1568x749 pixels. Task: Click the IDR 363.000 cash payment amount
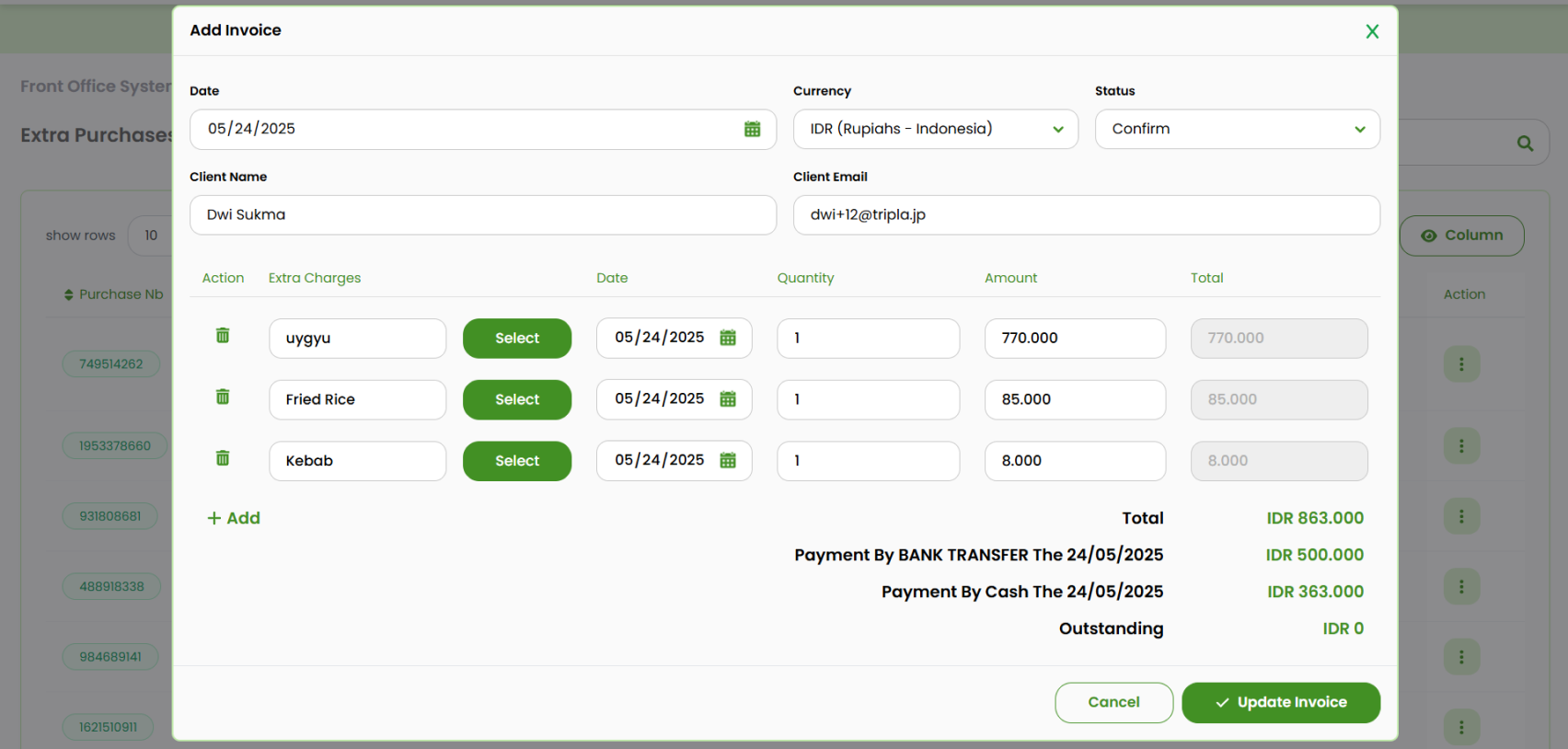pos(1315,592)
